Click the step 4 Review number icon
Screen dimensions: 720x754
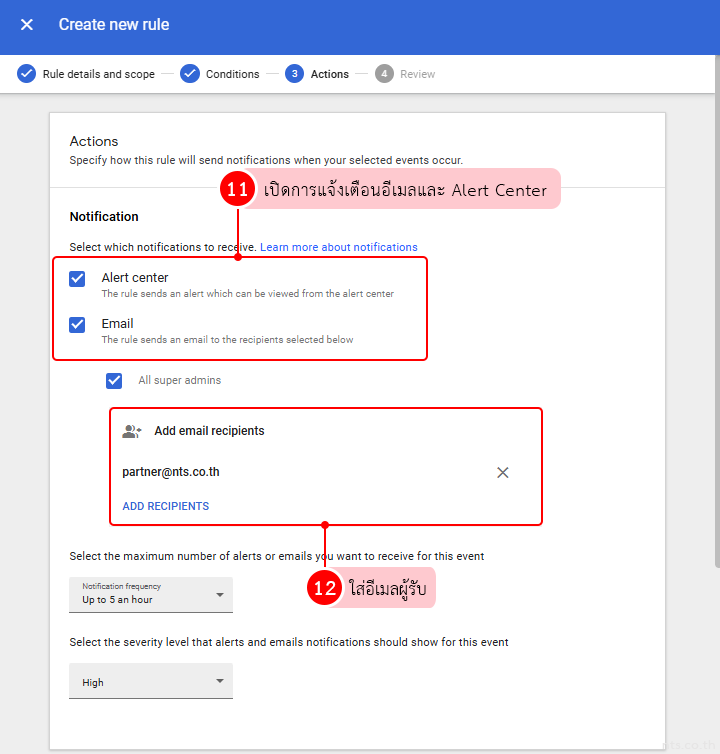coord(384,74)
